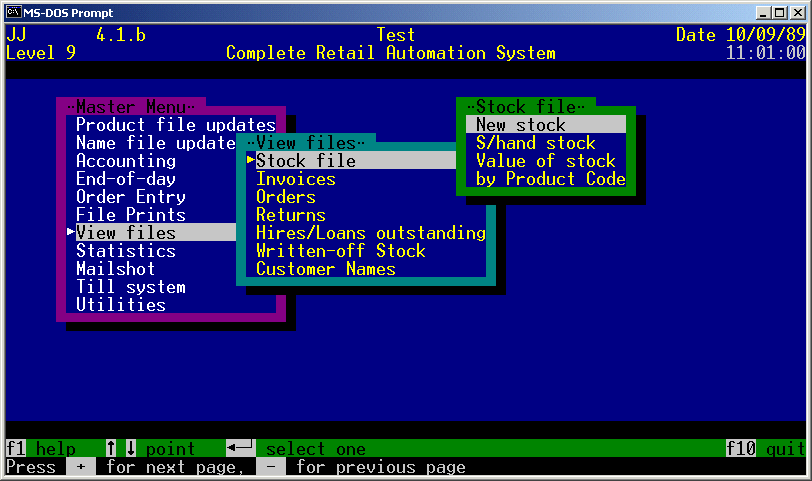
Task: Click the f1 help key indicator
Action: coord(16,450)
